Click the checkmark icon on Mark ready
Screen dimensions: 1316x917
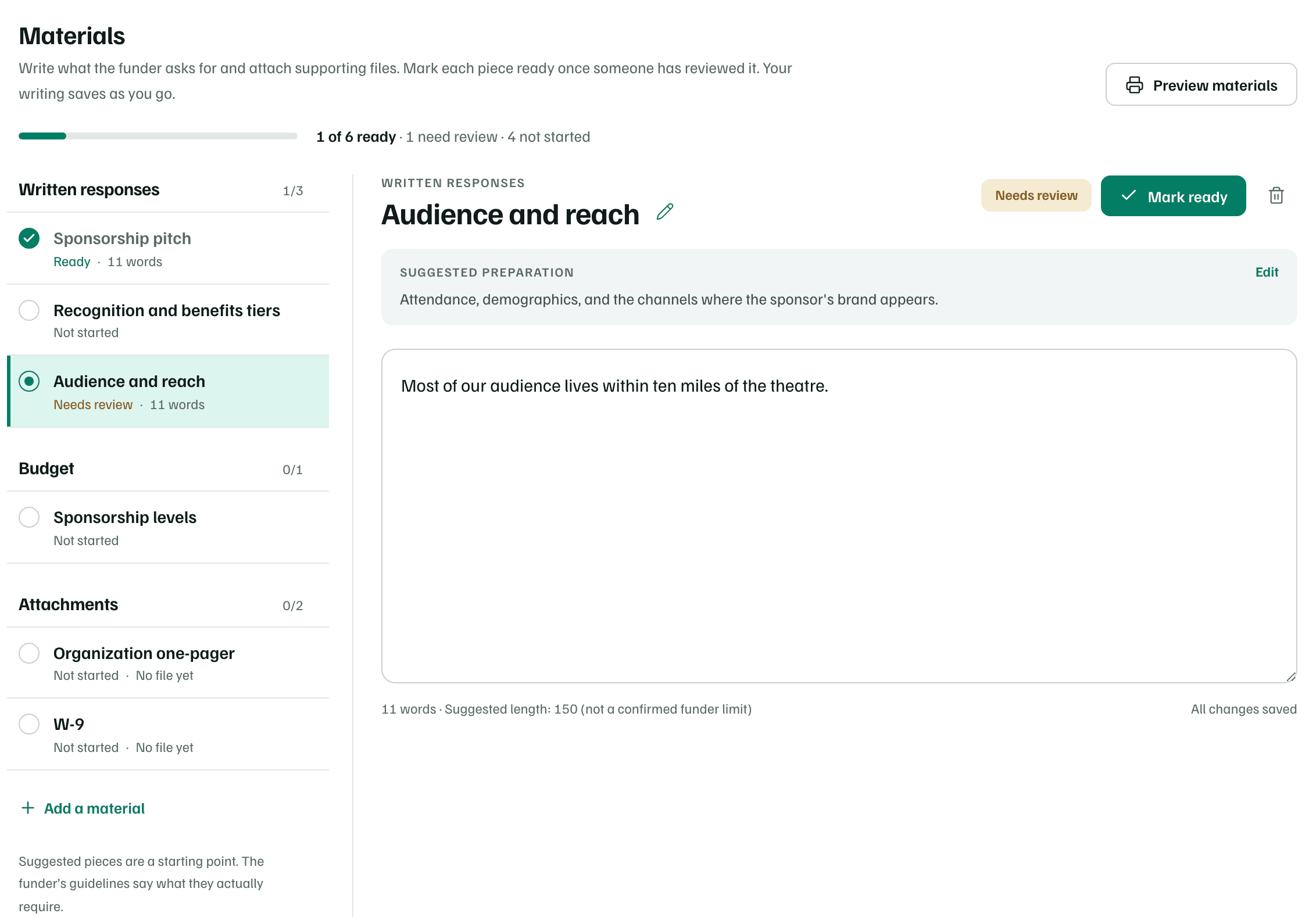(x=1129, y=196)
